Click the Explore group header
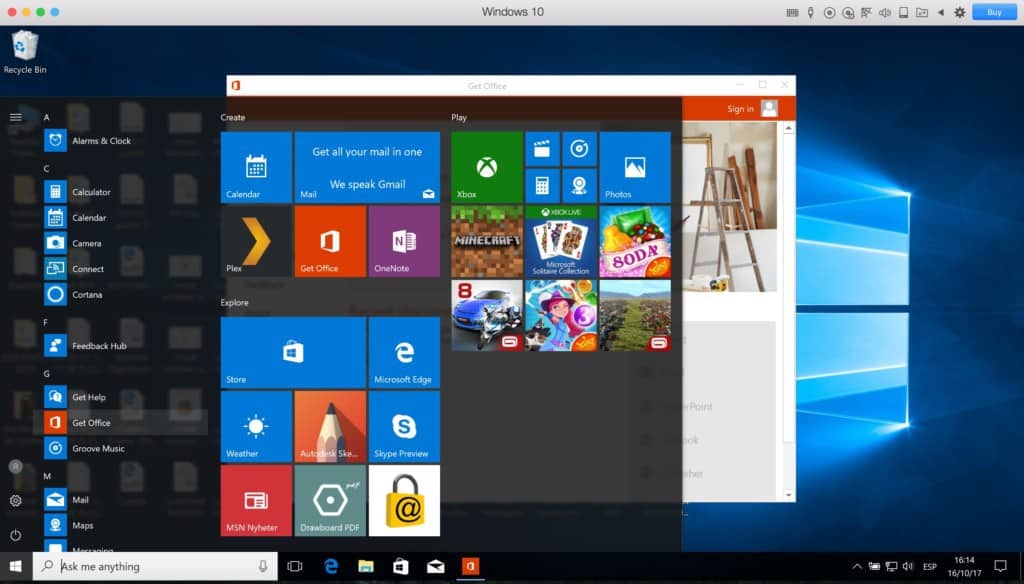Image resolution: width=1024 pixels, height=584 pixels. coord(234,302)
